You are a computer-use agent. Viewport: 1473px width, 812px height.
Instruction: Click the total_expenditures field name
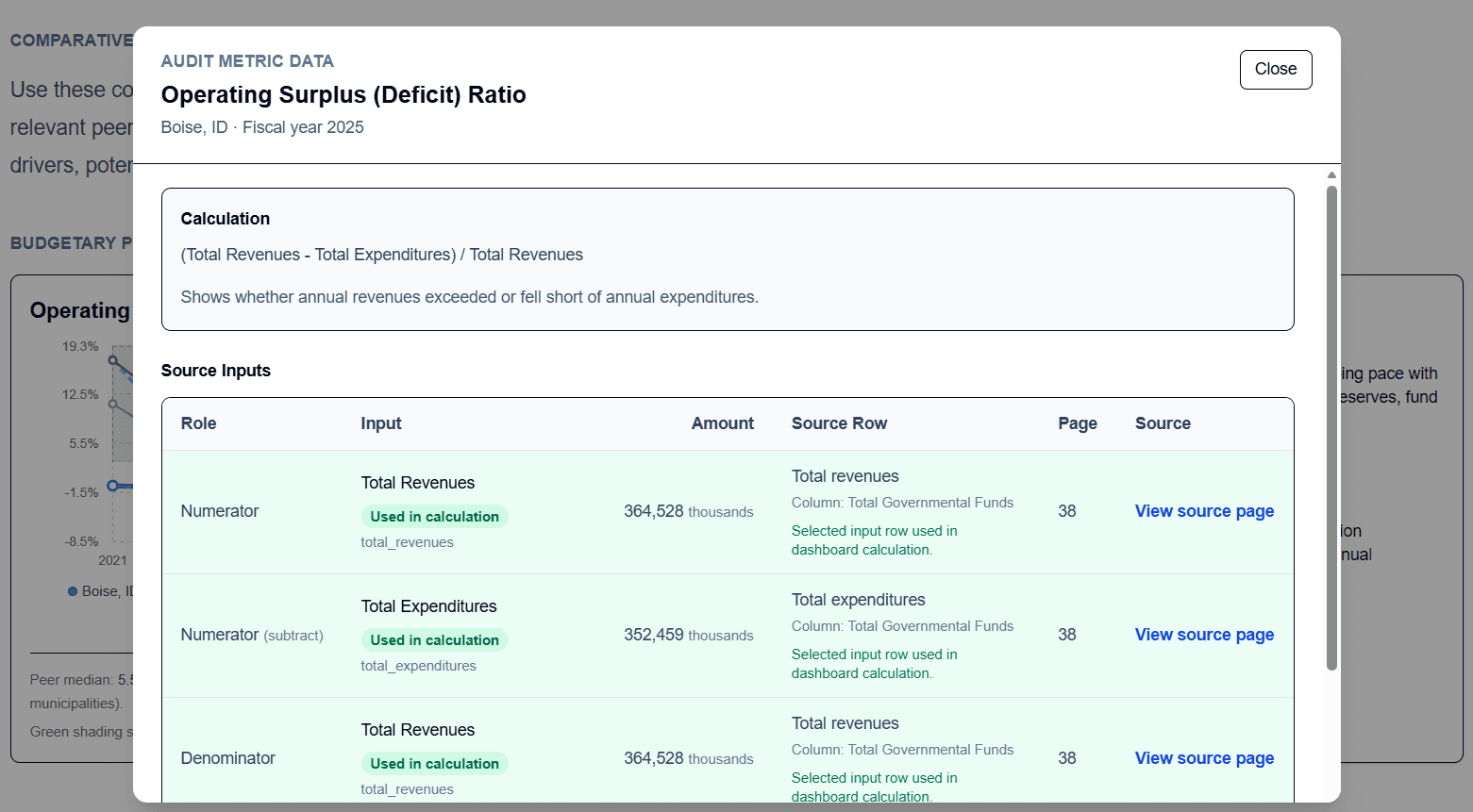[x=418, y=666]
